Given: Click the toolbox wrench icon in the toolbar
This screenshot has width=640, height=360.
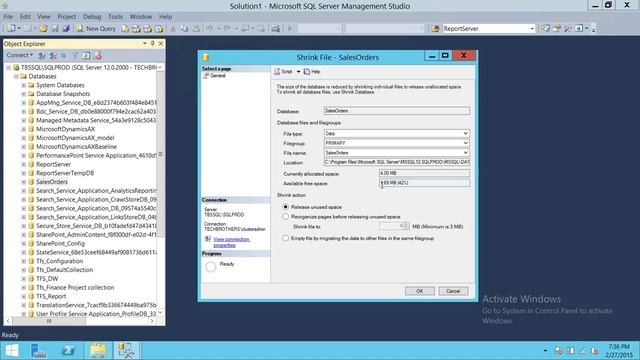Looking at the screenshot, I should tap(568, 29).
